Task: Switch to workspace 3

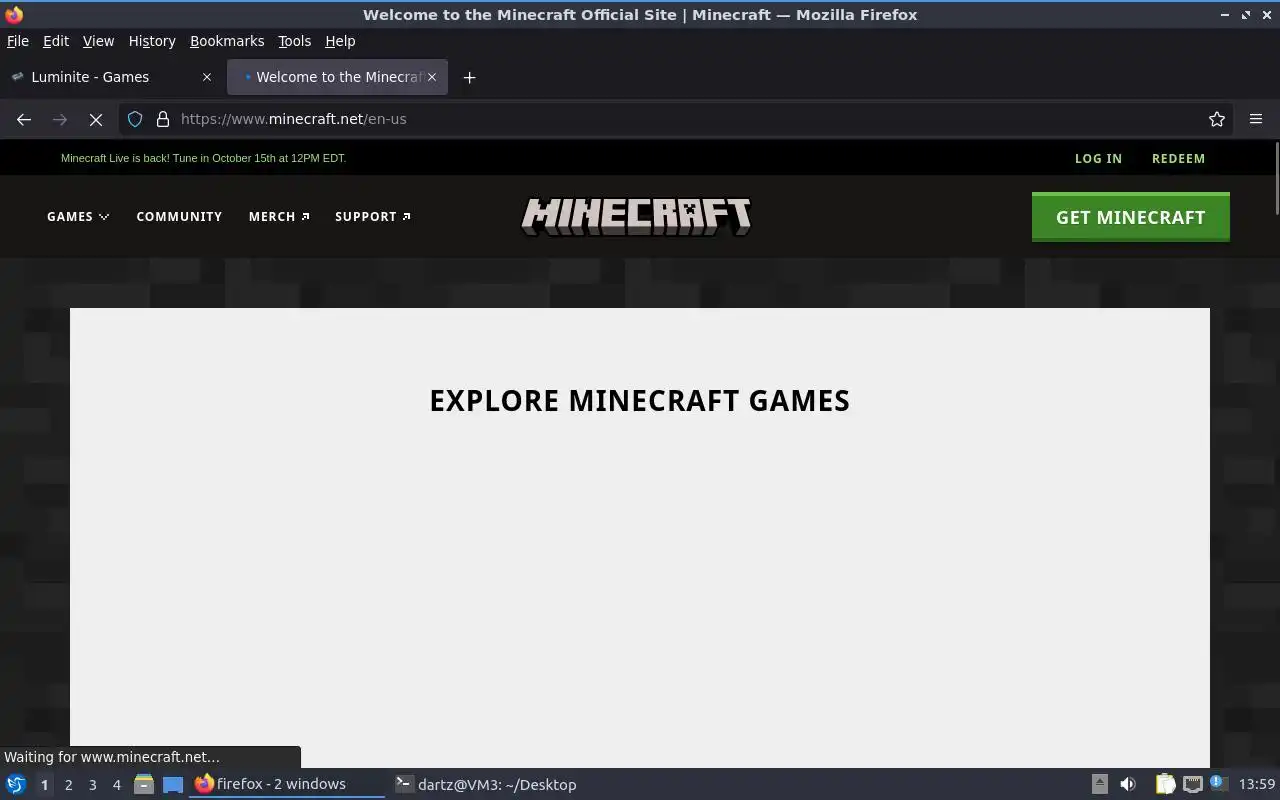Action: 92,784
